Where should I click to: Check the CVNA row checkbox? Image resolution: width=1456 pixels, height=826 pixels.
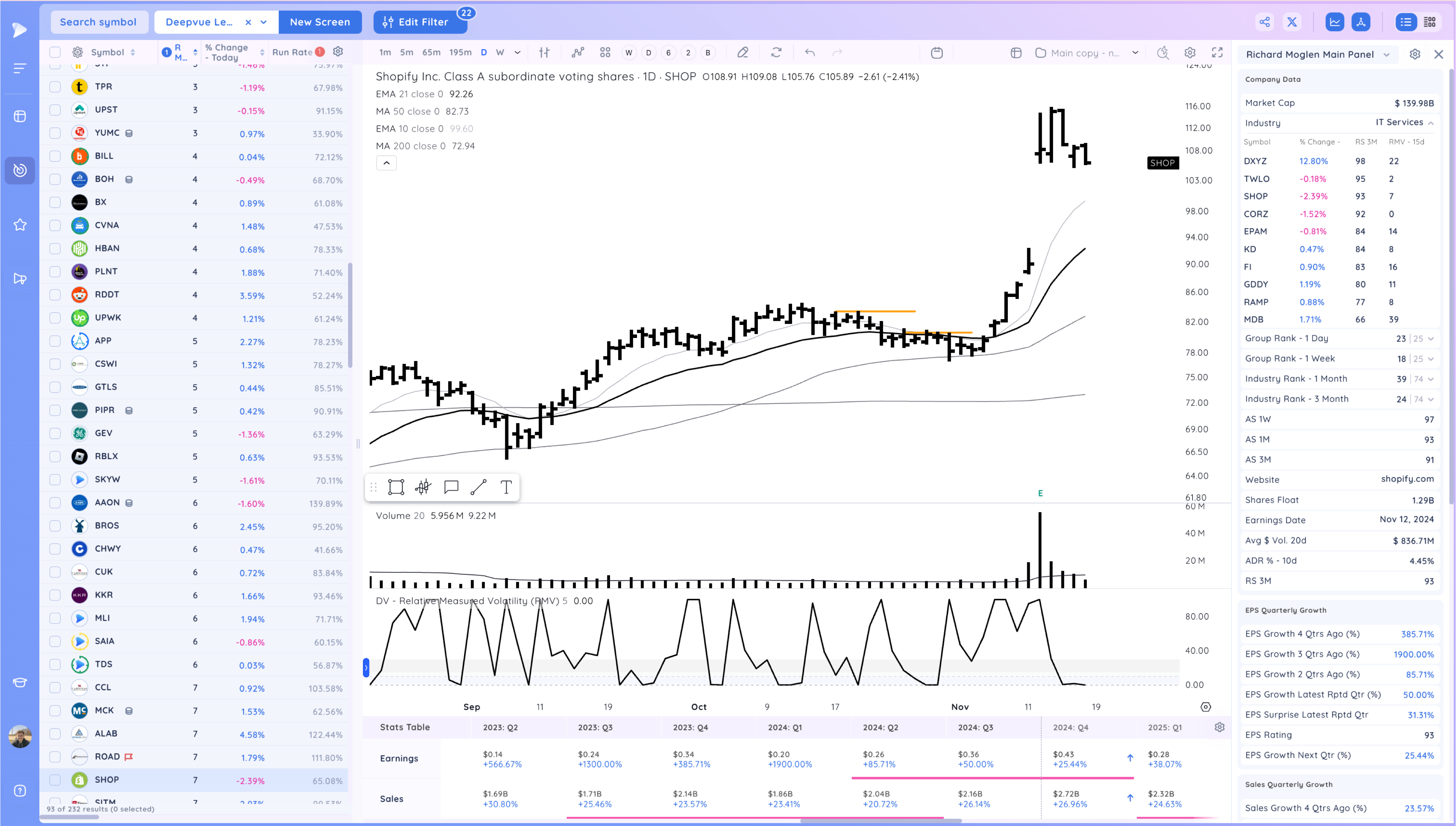click(x=55, y=225)
